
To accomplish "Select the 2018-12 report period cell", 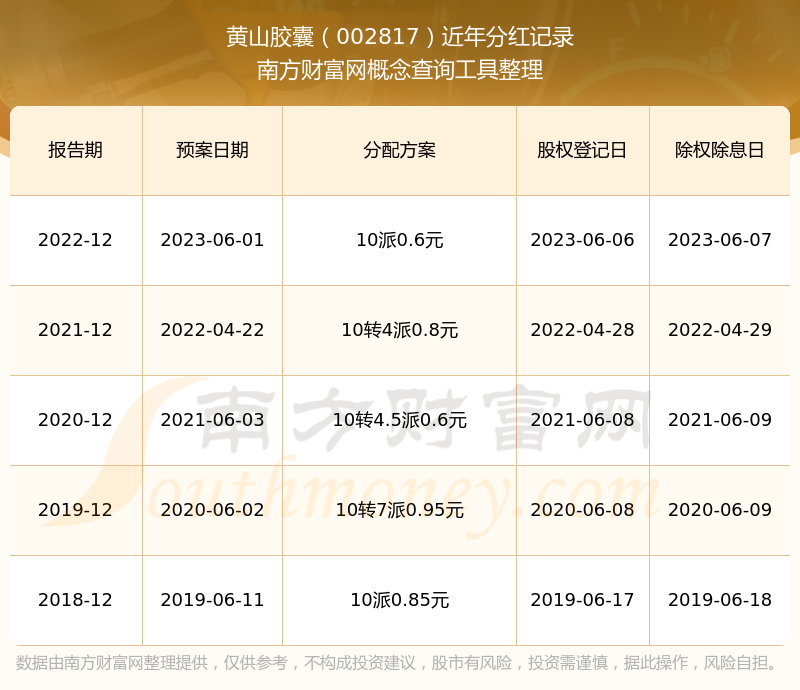I will click(76, 600).
